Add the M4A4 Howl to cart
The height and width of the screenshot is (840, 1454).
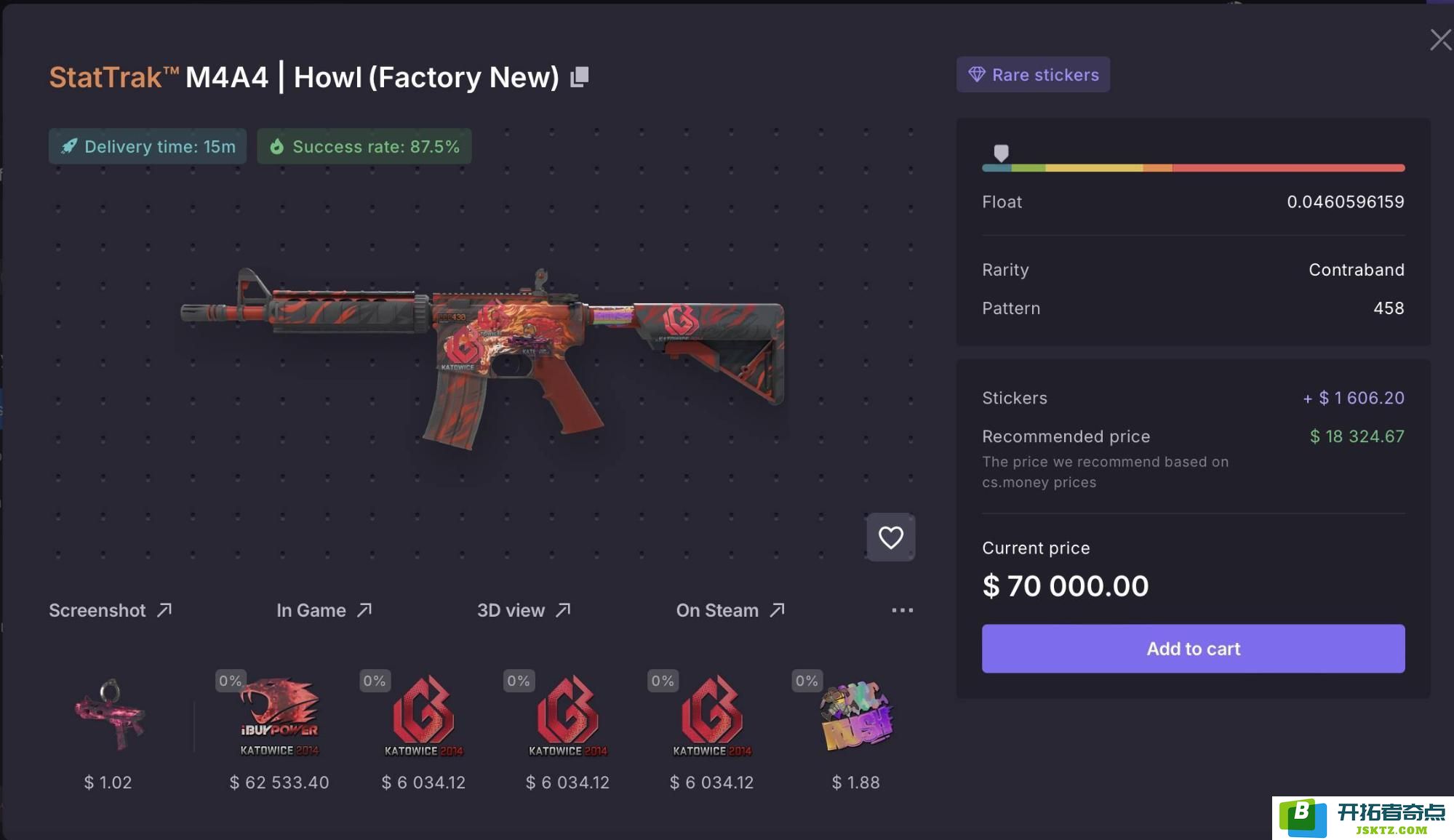1193,649
